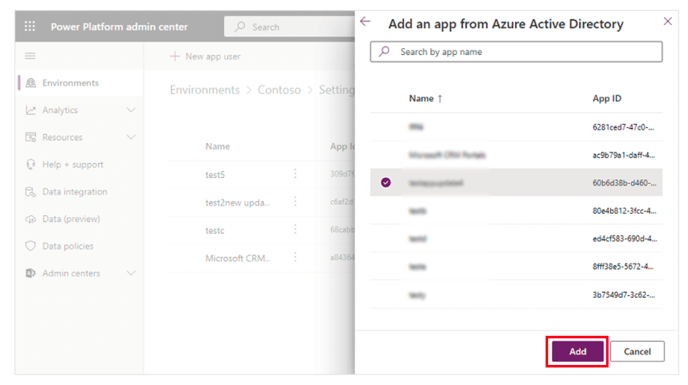
Task: Click the Search by app name field
Action: pyautogui.click(x=516, y=52)
